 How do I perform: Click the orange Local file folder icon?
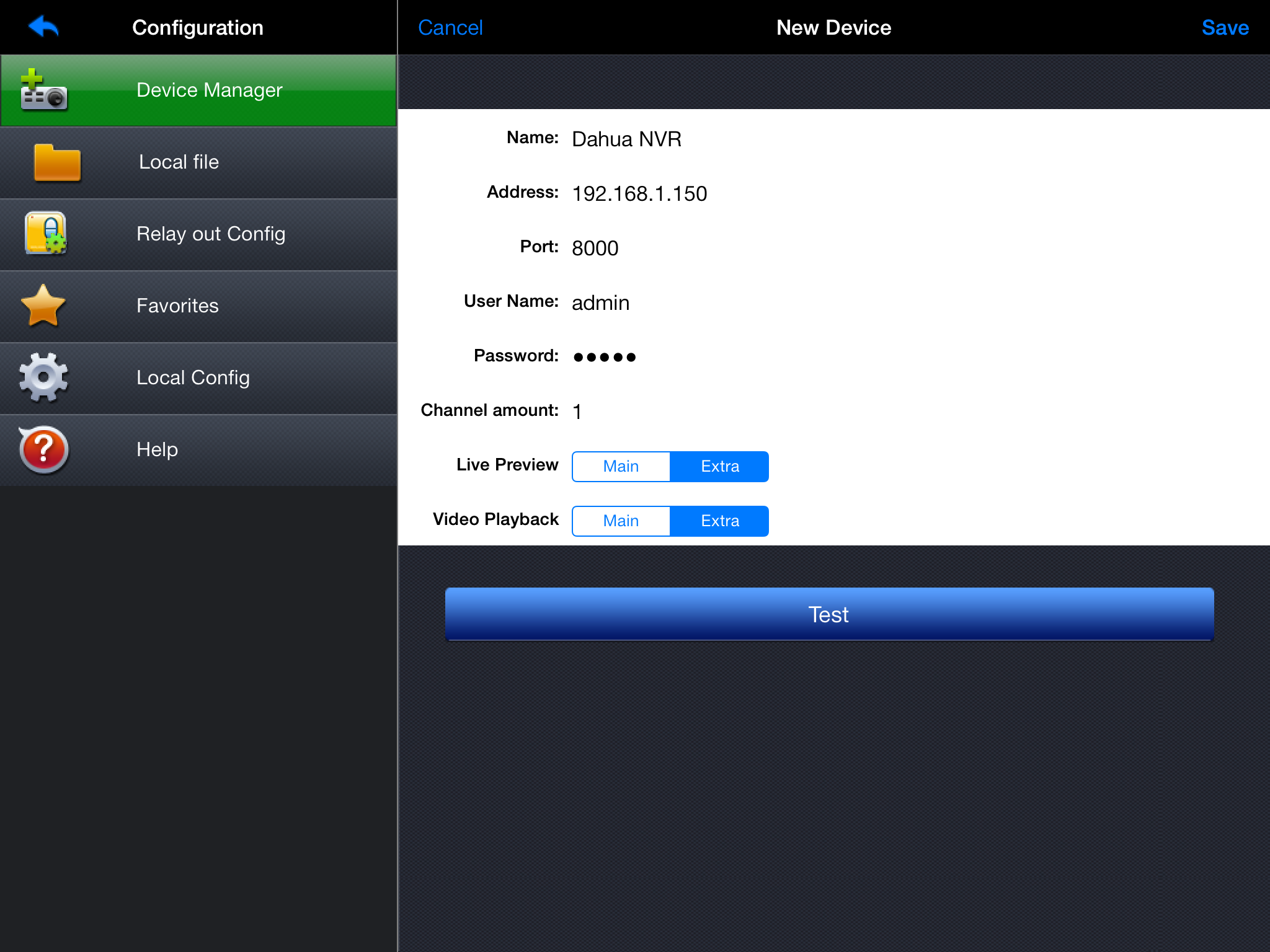click(x=57, y=162)
